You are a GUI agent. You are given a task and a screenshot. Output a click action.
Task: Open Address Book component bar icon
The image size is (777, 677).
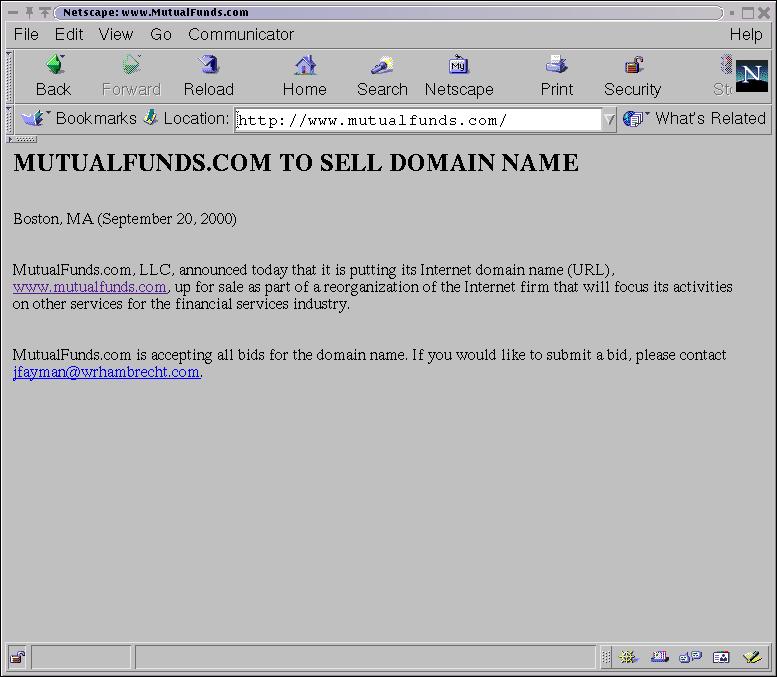(721, 657)
